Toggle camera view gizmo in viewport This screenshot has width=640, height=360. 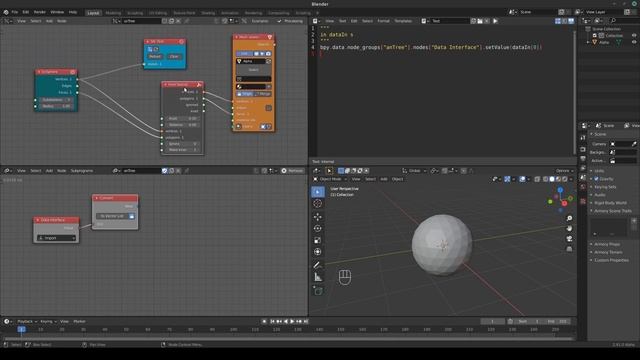(569, 239)
